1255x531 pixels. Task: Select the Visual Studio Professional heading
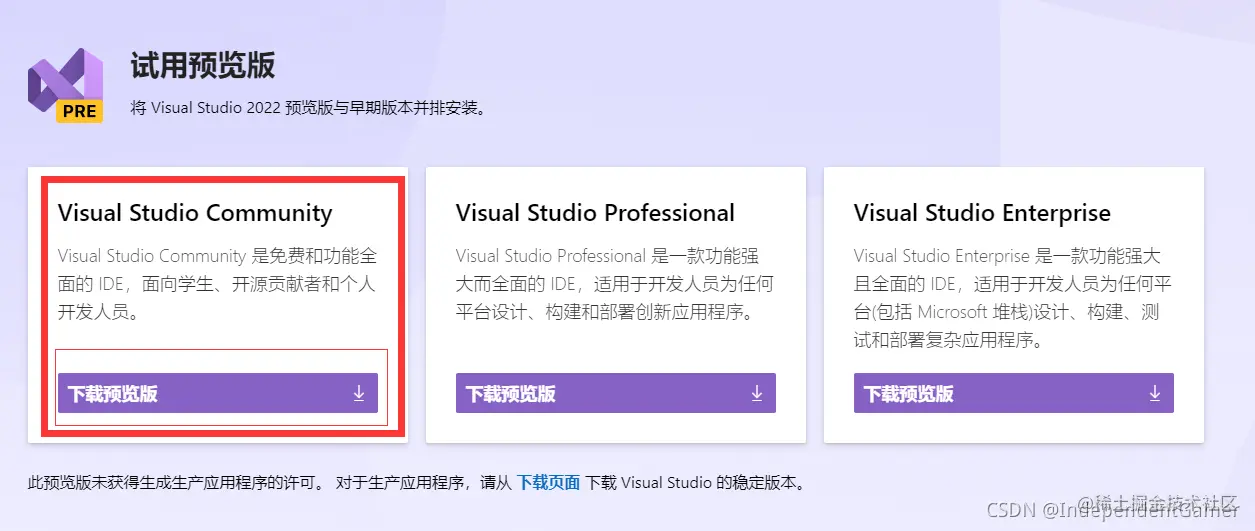point(595,213)
